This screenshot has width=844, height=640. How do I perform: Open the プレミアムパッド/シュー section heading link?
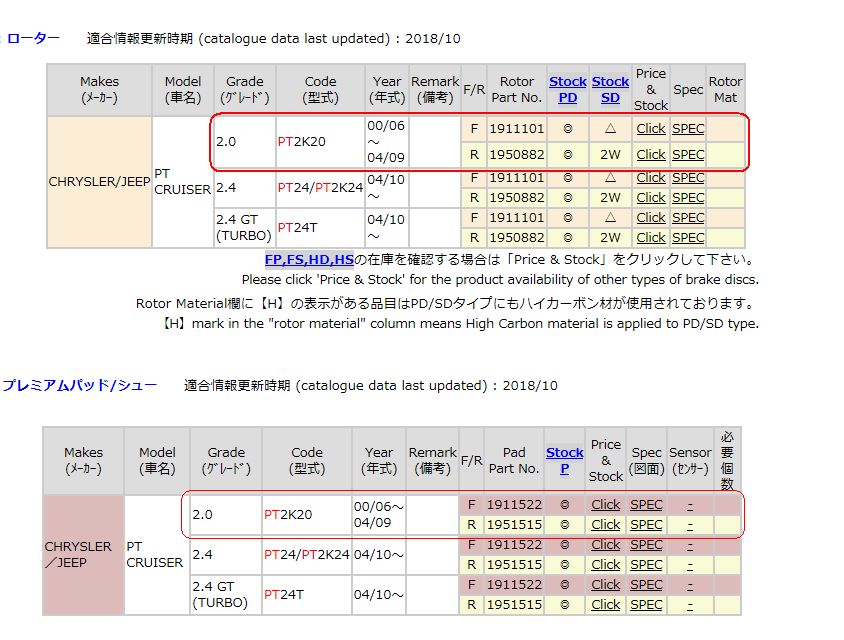(80, 385)
